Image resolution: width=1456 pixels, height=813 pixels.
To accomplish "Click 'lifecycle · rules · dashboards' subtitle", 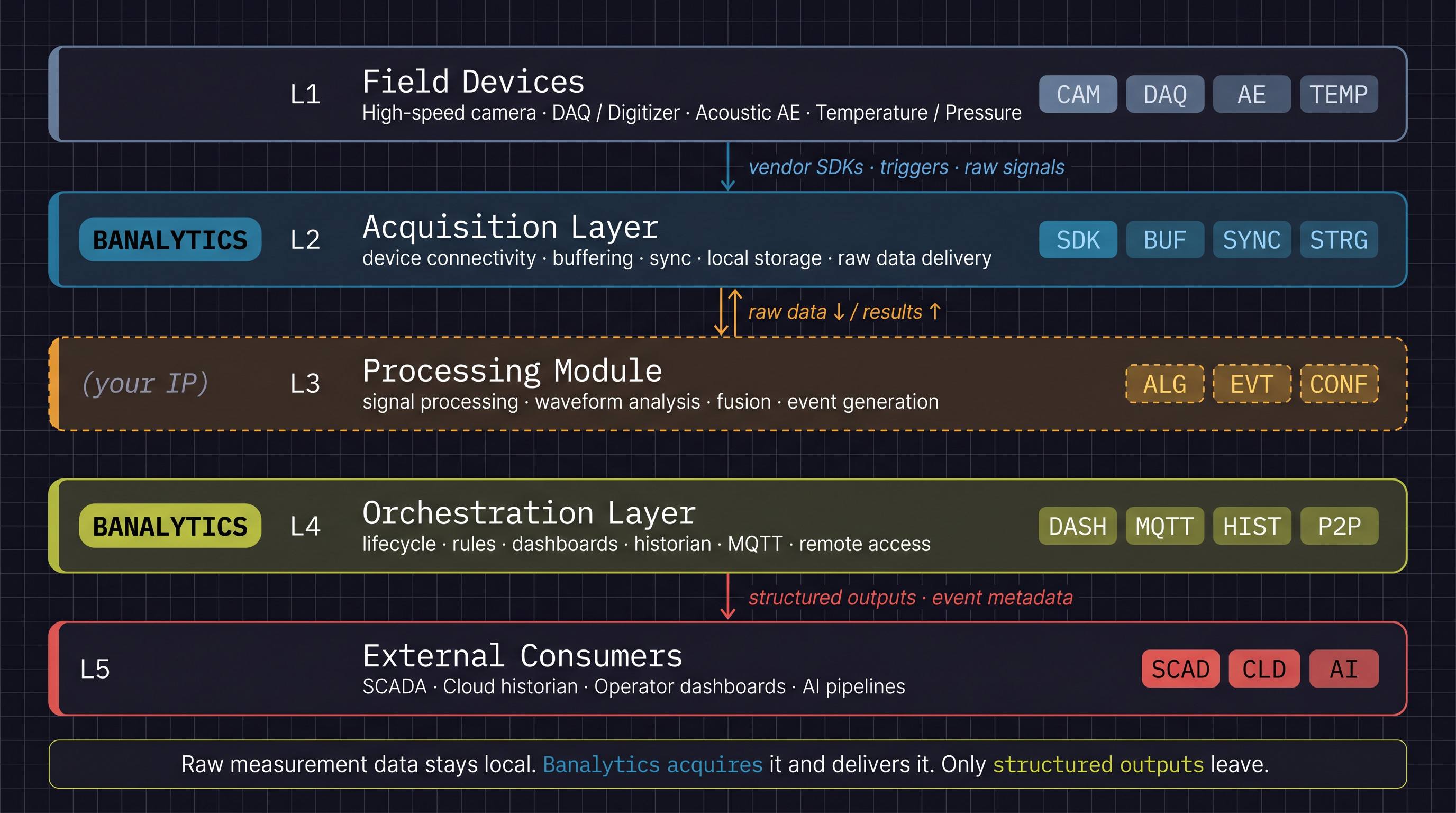I will point(646,544).
